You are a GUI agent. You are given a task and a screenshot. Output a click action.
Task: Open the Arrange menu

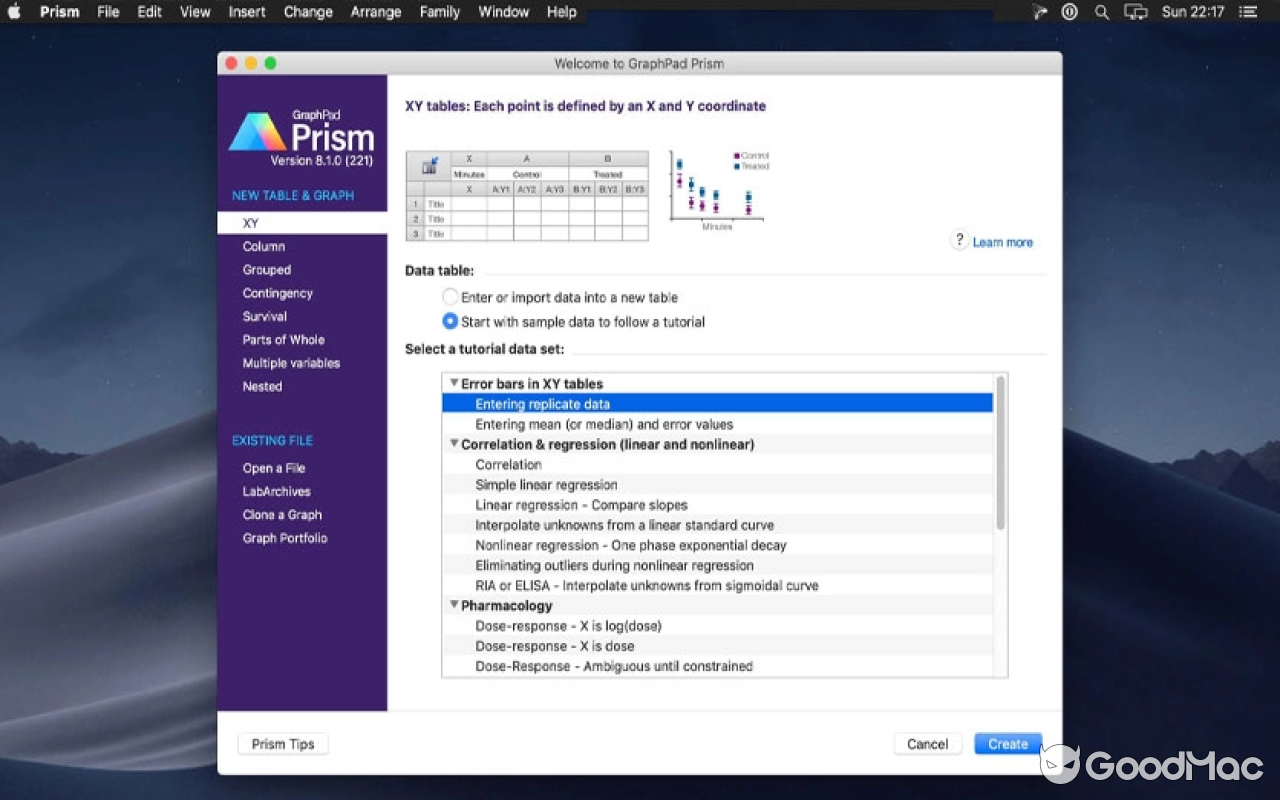click(376, 12)
